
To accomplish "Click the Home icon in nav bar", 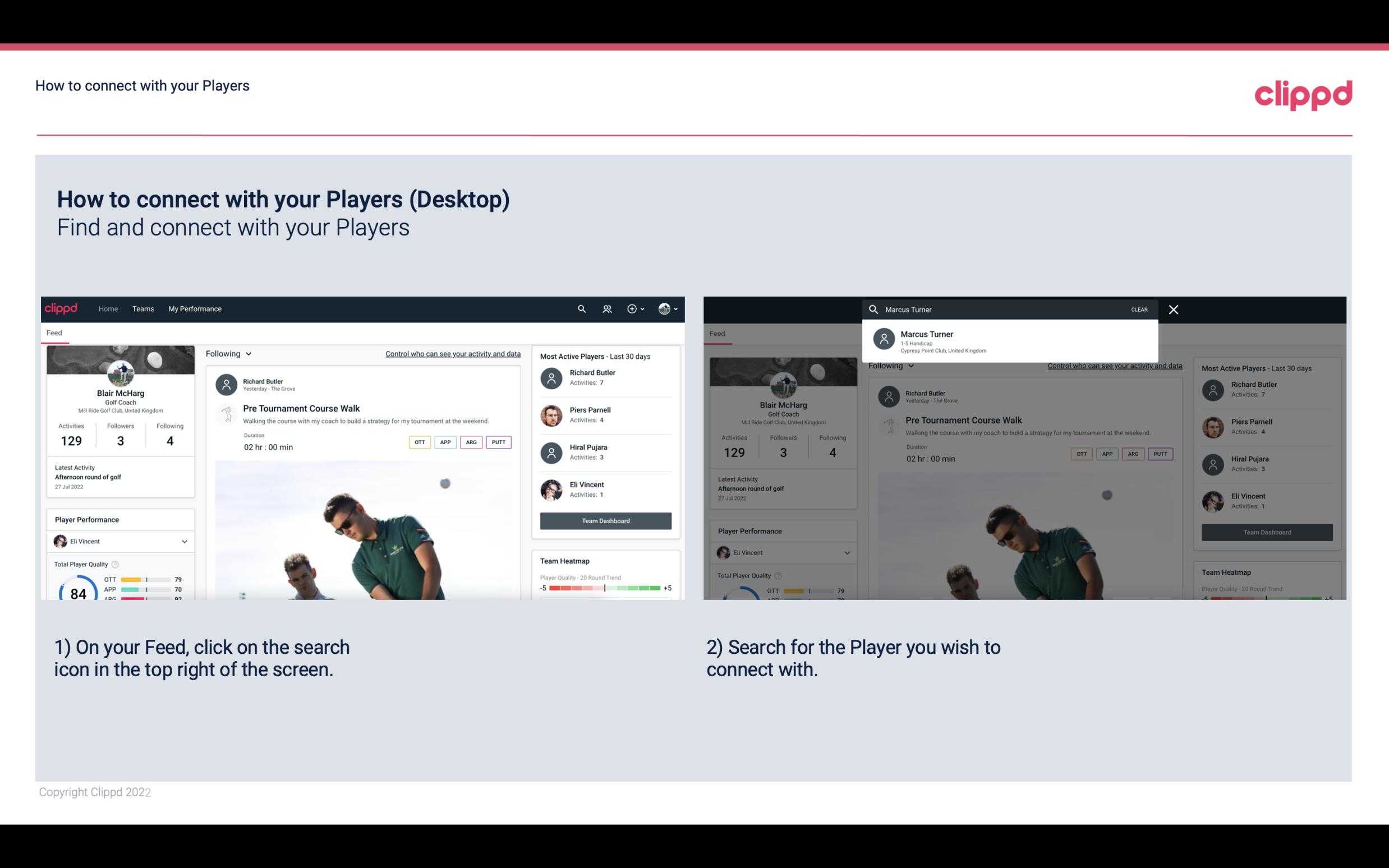I will point(107,308).
